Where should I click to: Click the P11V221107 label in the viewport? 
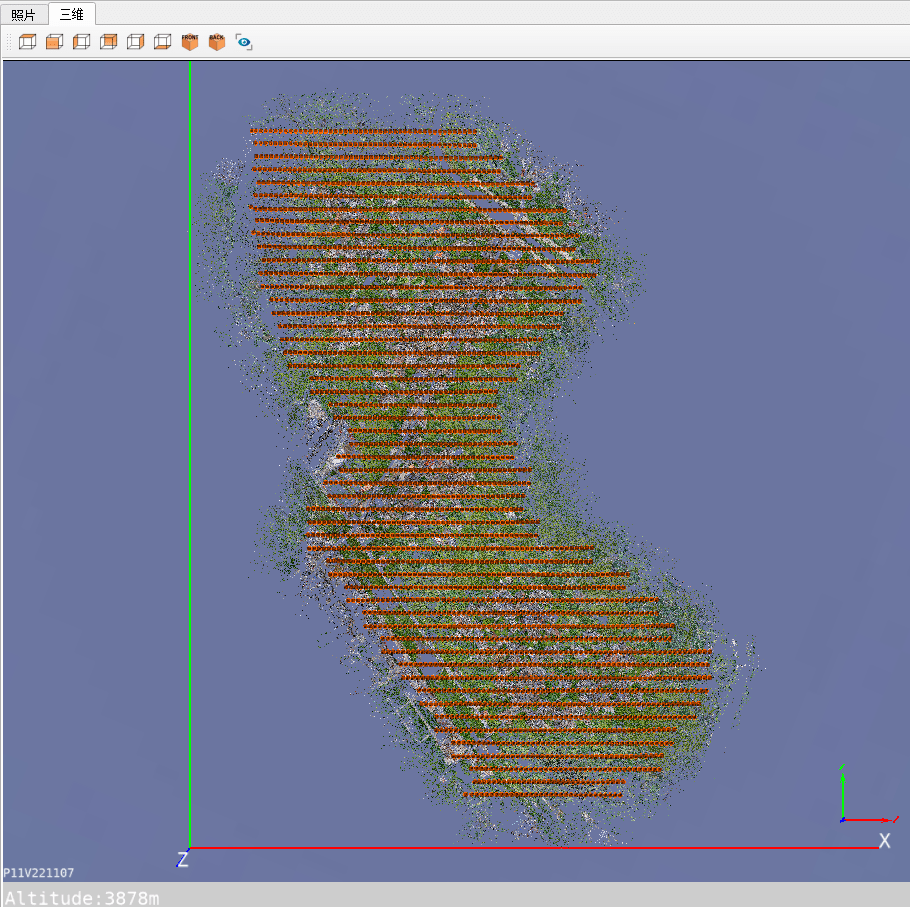[38, 873]
